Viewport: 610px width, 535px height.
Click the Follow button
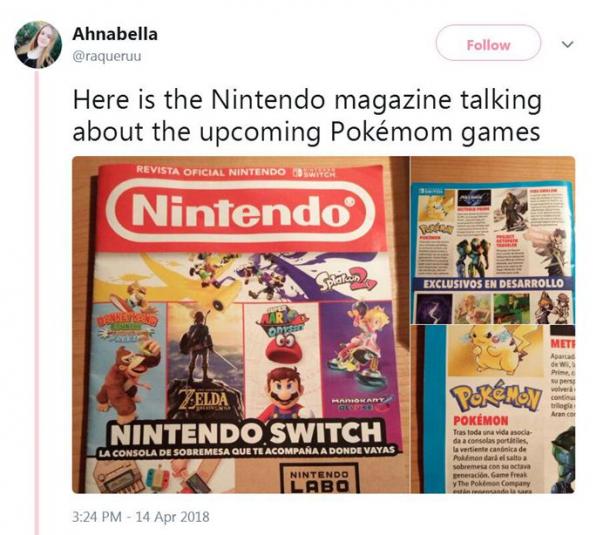(488, 43)
